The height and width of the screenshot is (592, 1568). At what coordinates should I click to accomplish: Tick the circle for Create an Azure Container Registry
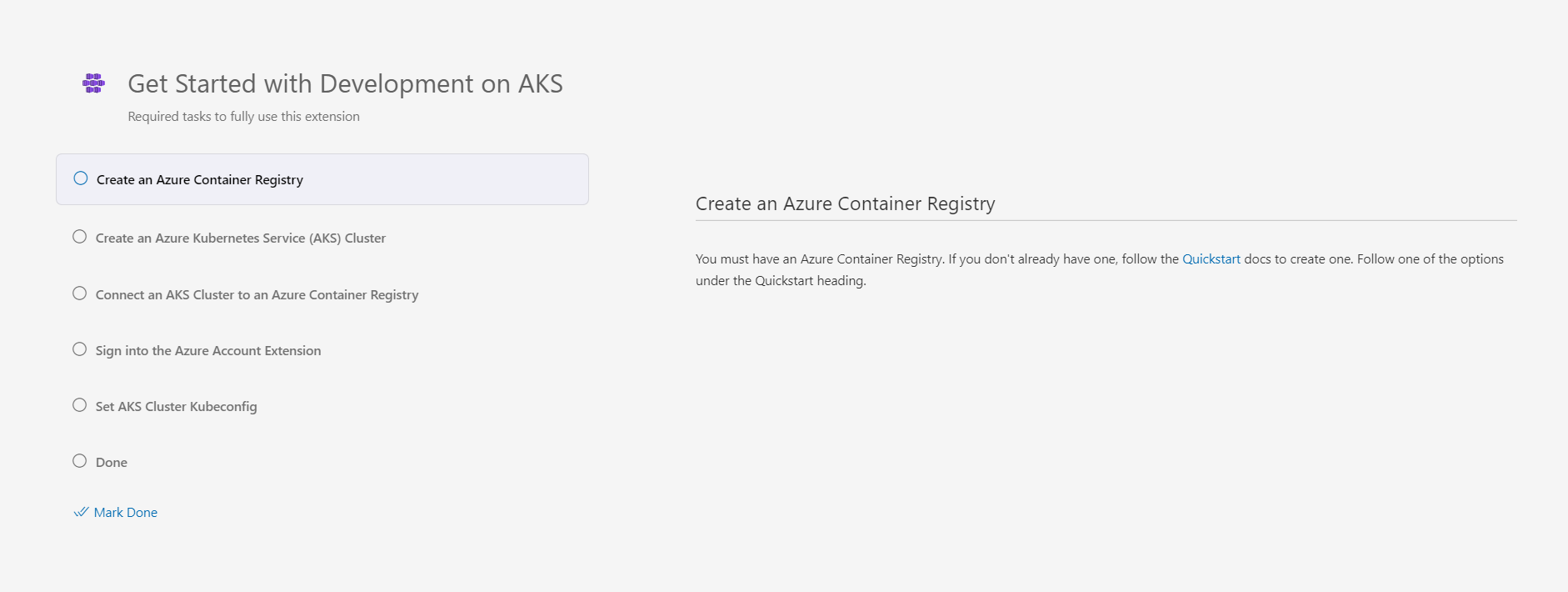[x=81, y=178]
